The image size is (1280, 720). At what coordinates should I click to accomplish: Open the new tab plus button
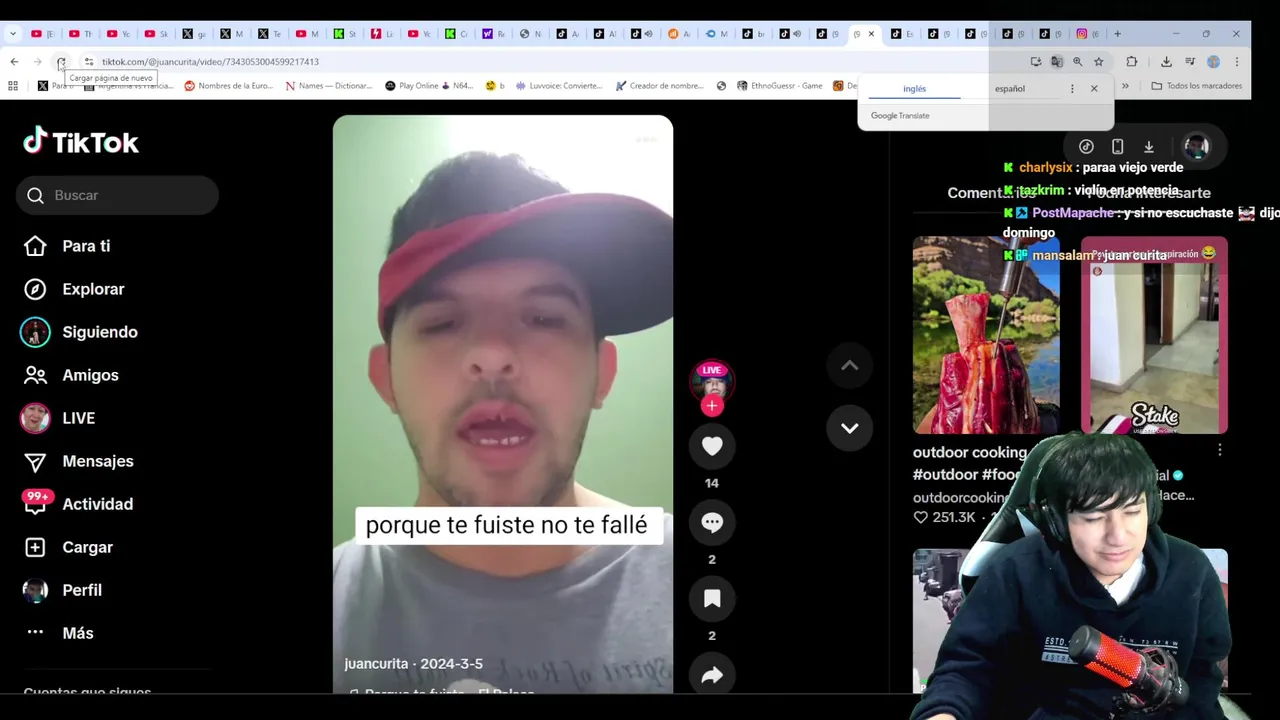[1117, 34]
